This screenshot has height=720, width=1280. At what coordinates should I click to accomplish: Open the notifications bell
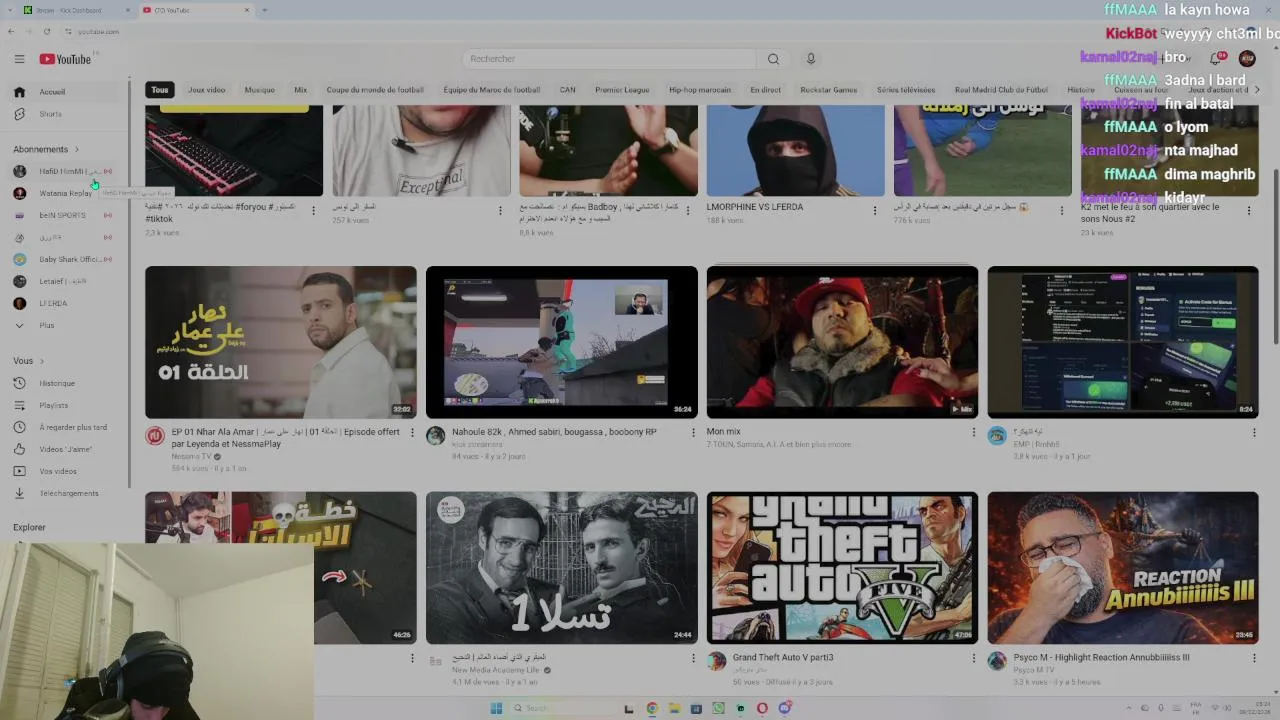tap(1216, 59)
